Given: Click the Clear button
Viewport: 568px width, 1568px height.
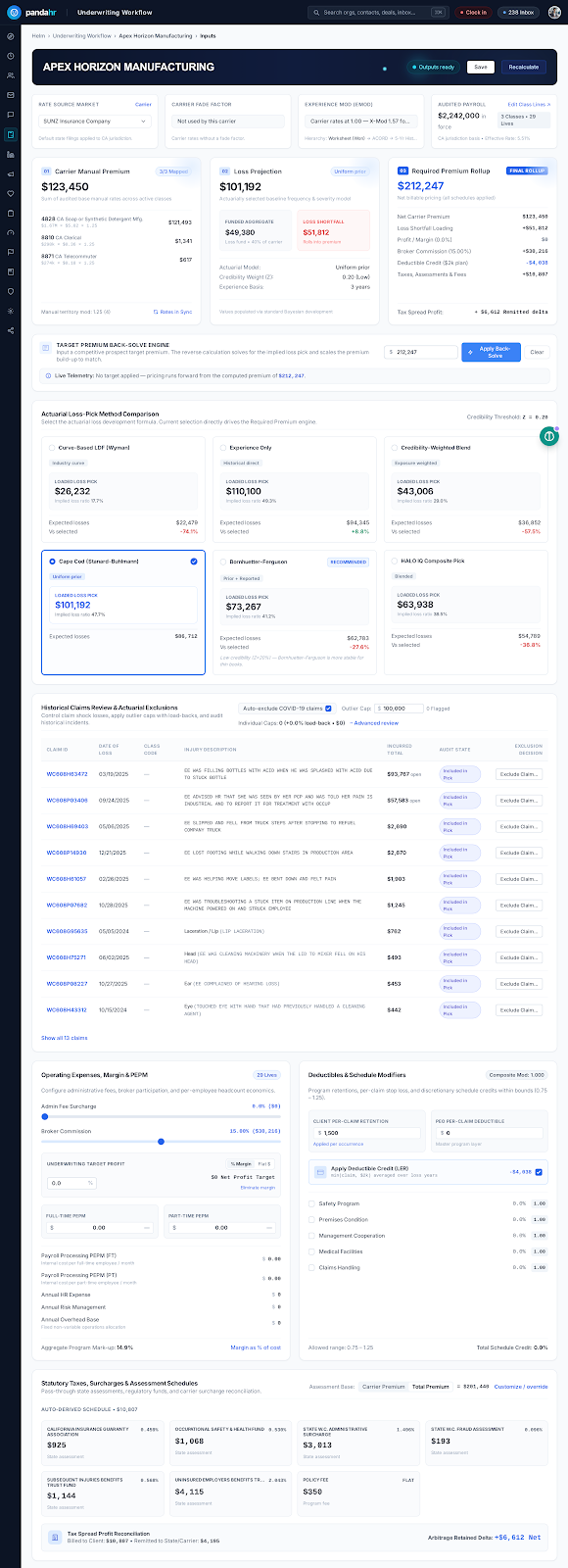Looking at the screenshot, I should point(537,352).
